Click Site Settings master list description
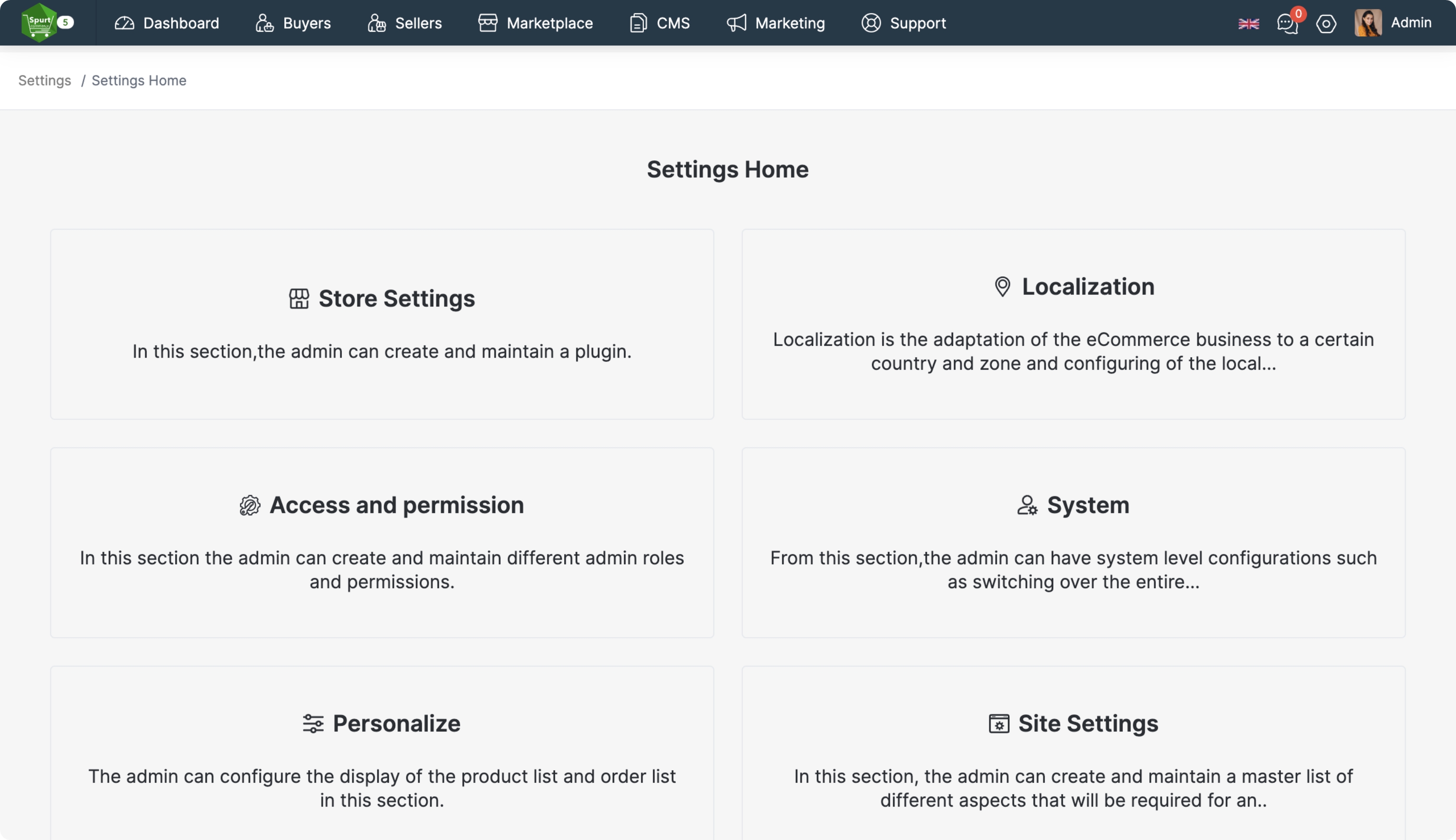The height and width of the screenshot is (840, 1456). [x=1073, y=788]
